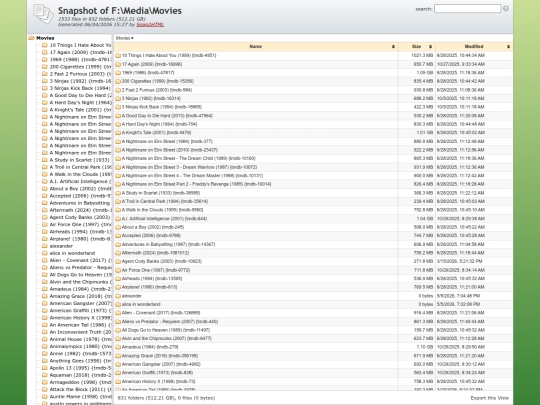The image size is (540, 405).
Task: Click the Export this View link
Action: click(x=489, y=398)
